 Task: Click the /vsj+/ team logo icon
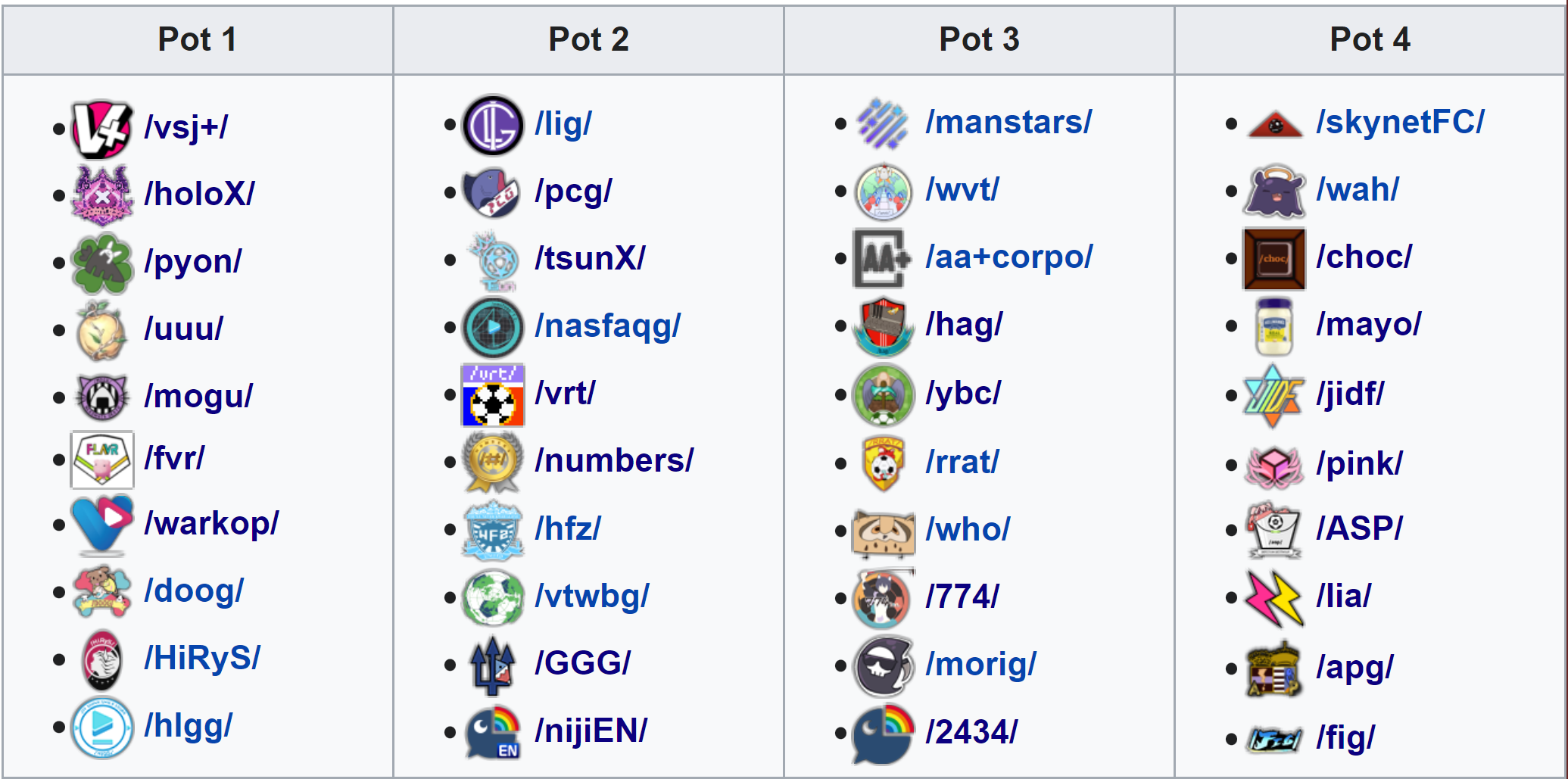tap(101, 129)
